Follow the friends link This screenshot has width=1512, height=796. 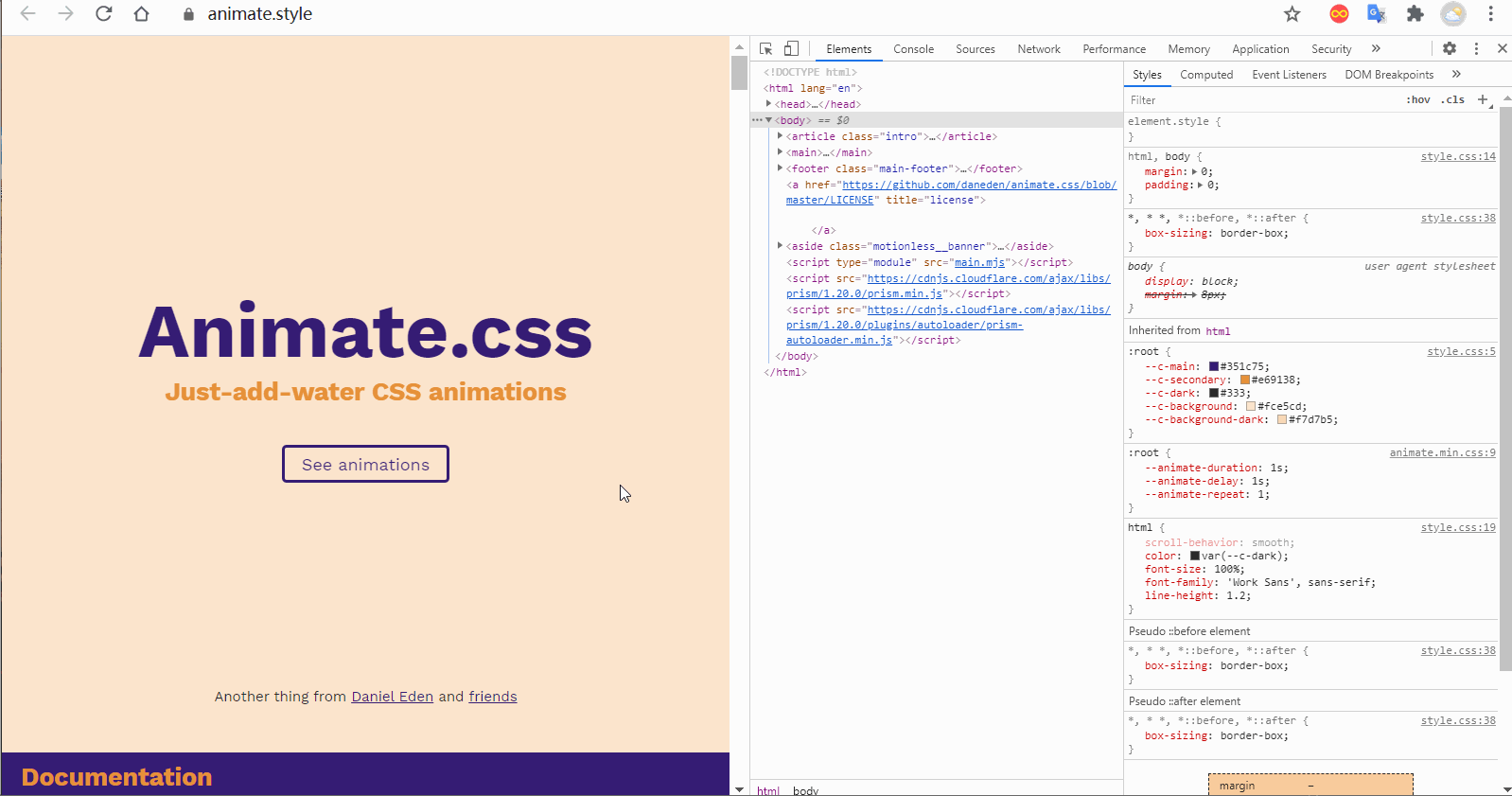click(x=493, y=697)
